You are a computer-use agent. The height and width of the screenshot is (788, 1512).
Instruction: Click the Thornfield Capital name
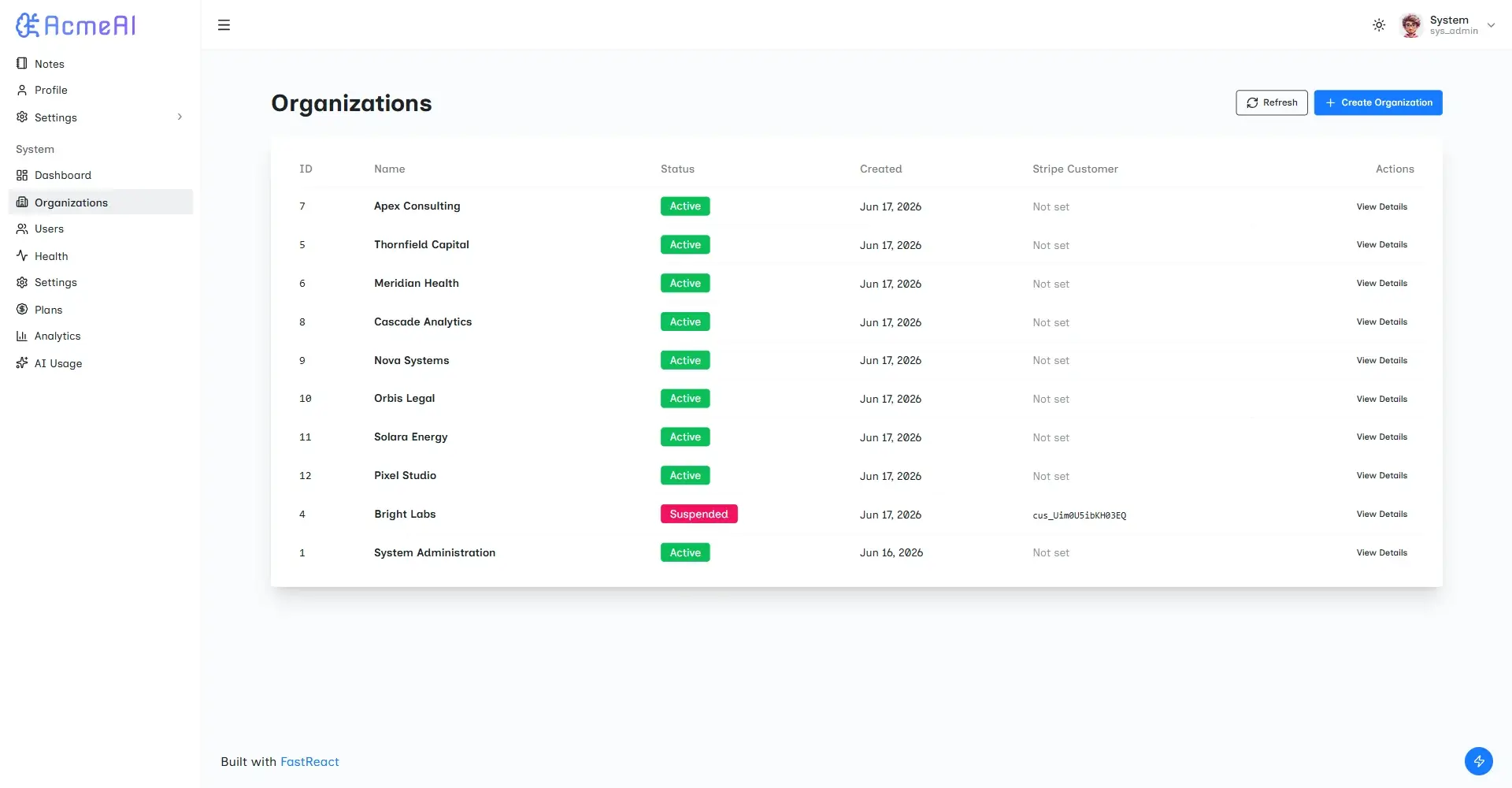click(x=421, y=244)
